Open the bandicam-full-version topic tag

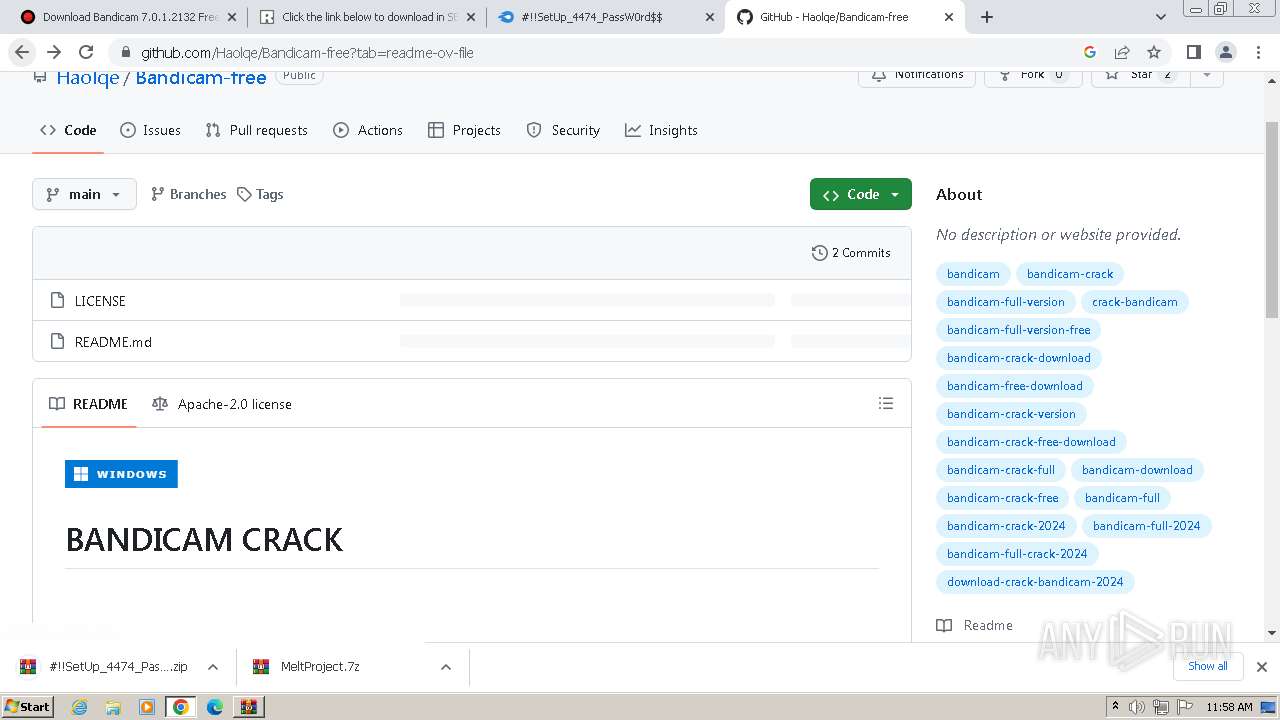pyautogui.click(x=1006, y=302)
